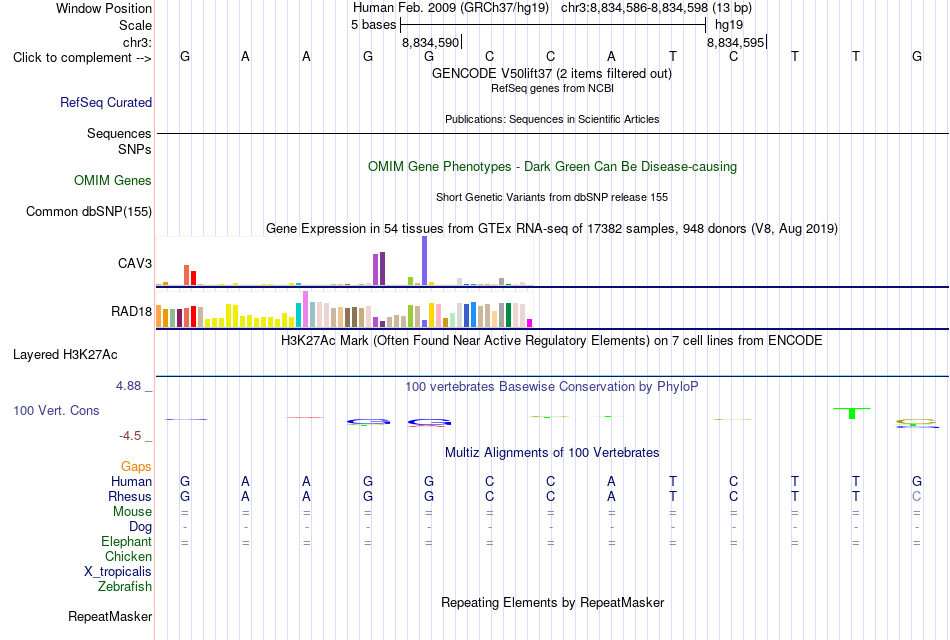Select the Zebrafish species row label

[x=125, y=587]
